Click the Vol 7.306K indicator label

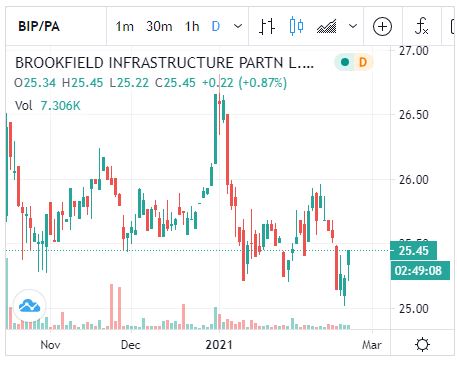coord(48,106)
